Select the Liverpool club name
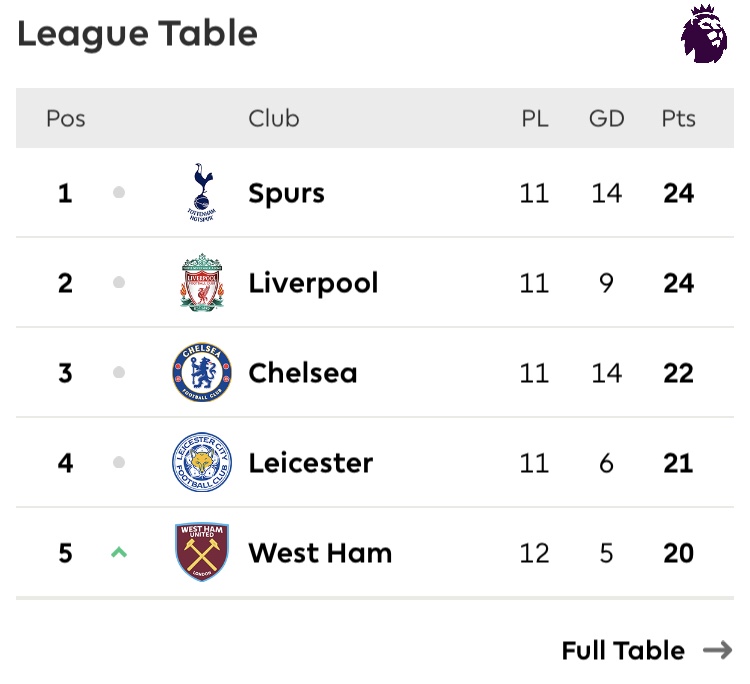The width and height of the screenshot is (750, 684). click(x=313, y=283)
